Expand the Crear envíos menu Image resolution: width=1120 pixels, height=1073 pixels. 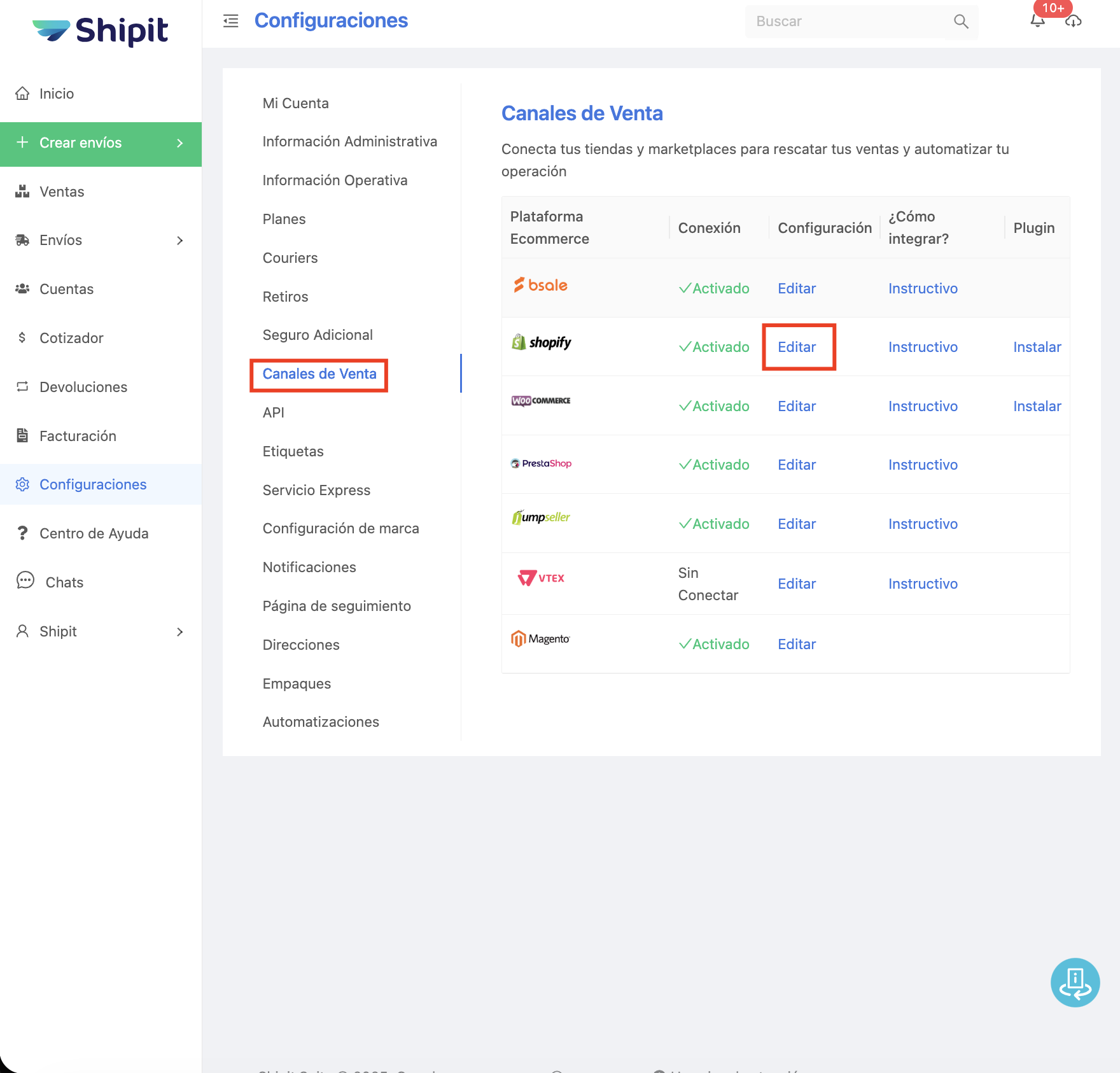pos(101,143)
